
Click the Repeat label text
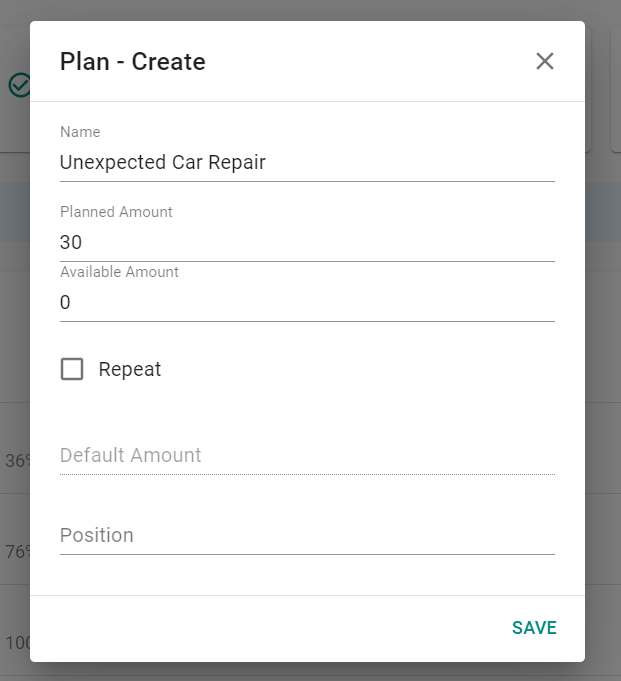click(x=129, y=370)
